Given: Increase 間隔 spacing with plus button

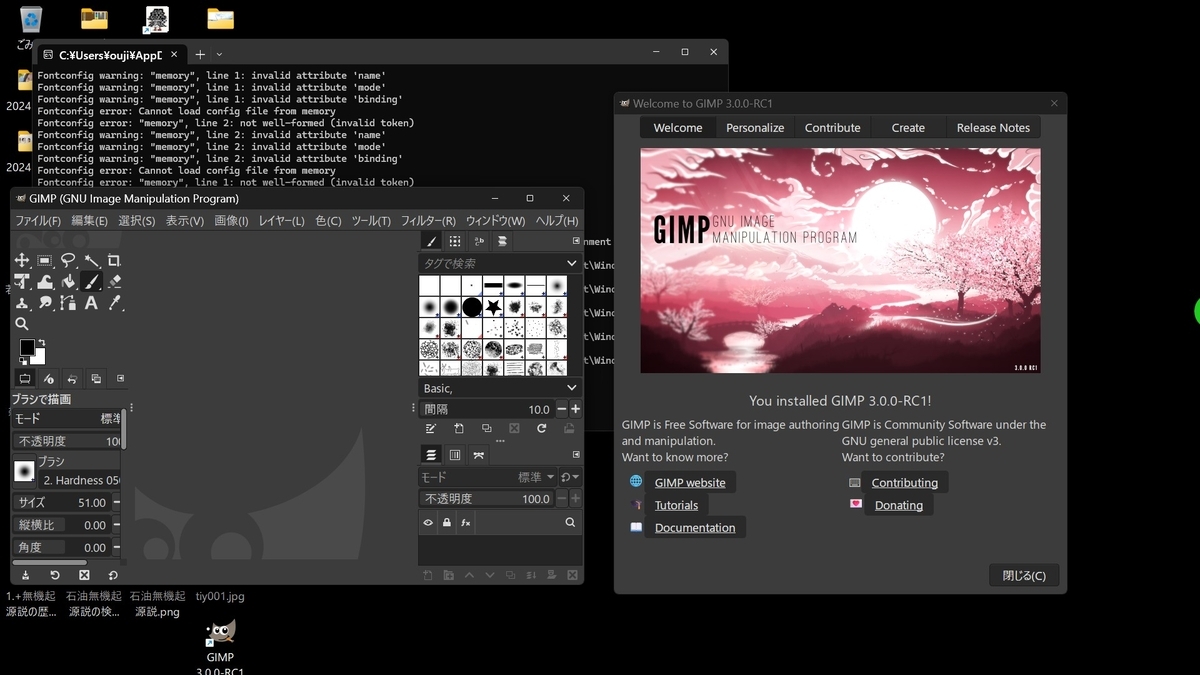Looking at the screenshot, I should click(575, 409).
